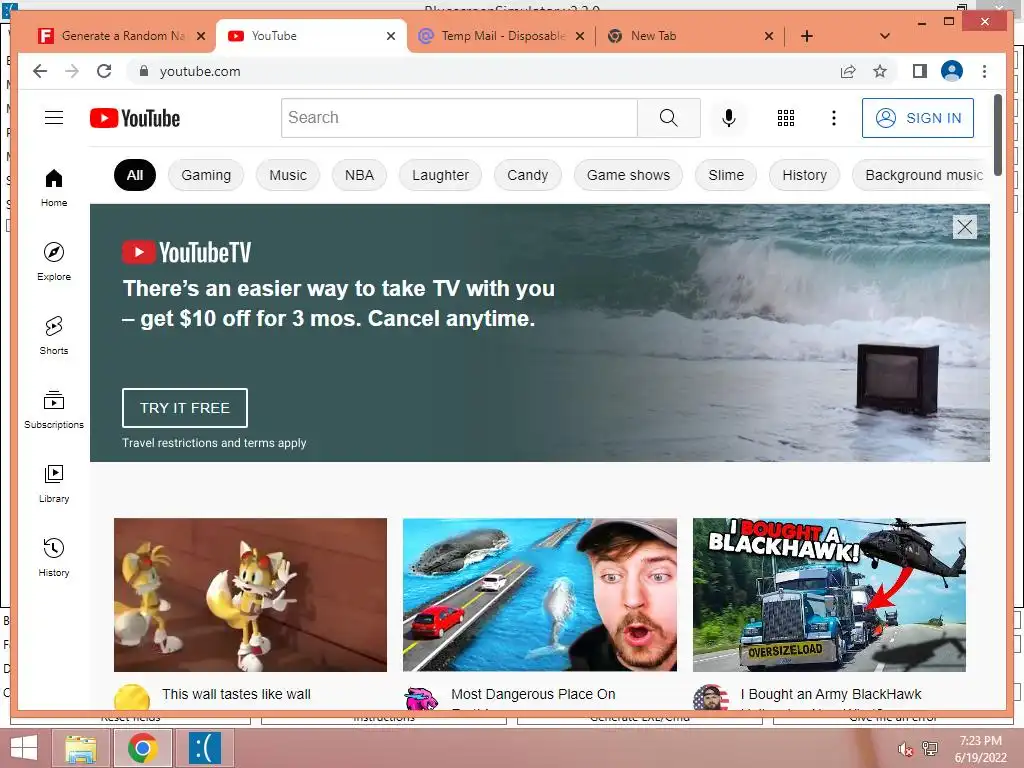
Task: Open the Tails characters video thumbnail
Action: [250, 595]
